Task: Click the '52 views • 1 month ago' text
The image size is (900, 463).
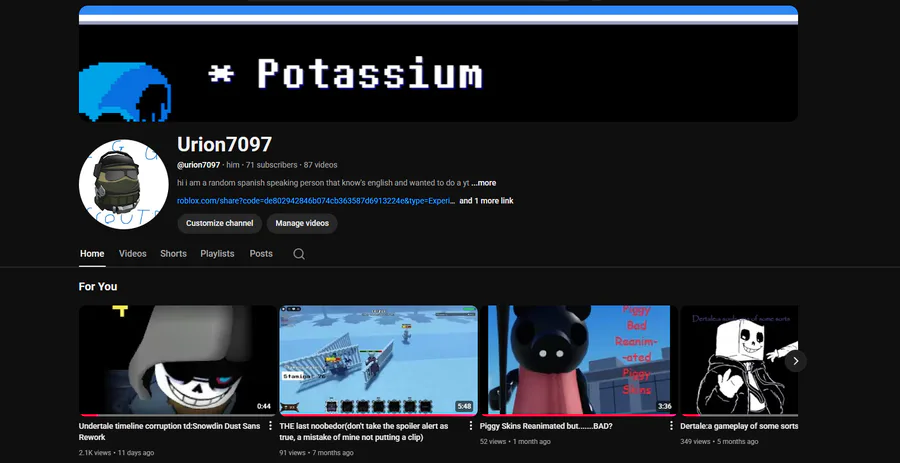Action: point(515,442)
